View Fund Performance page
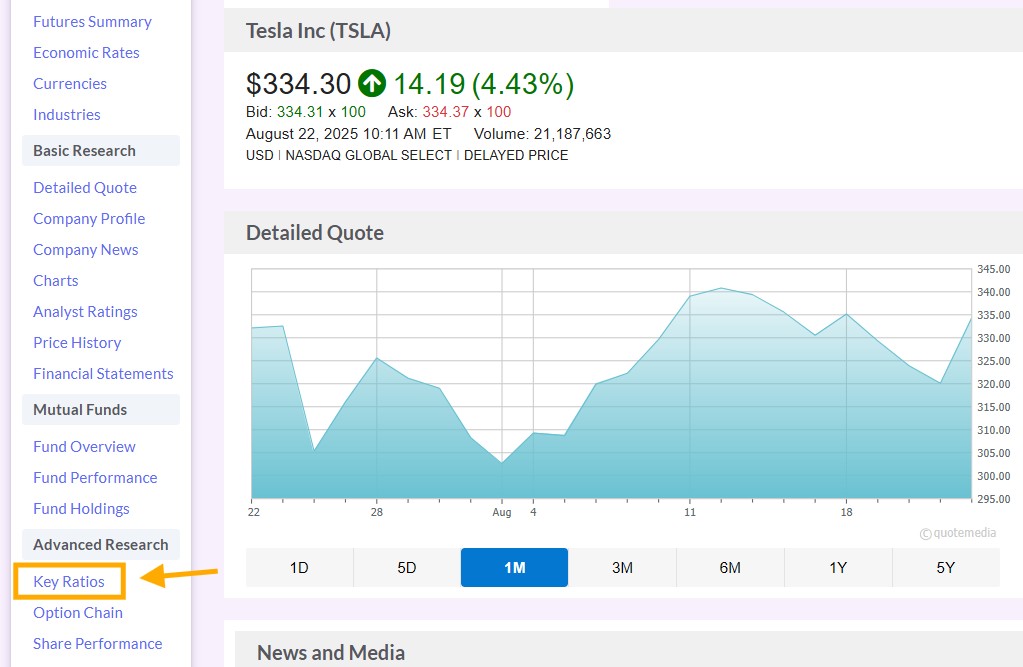The image size is (1023, 667). [95, 478]
